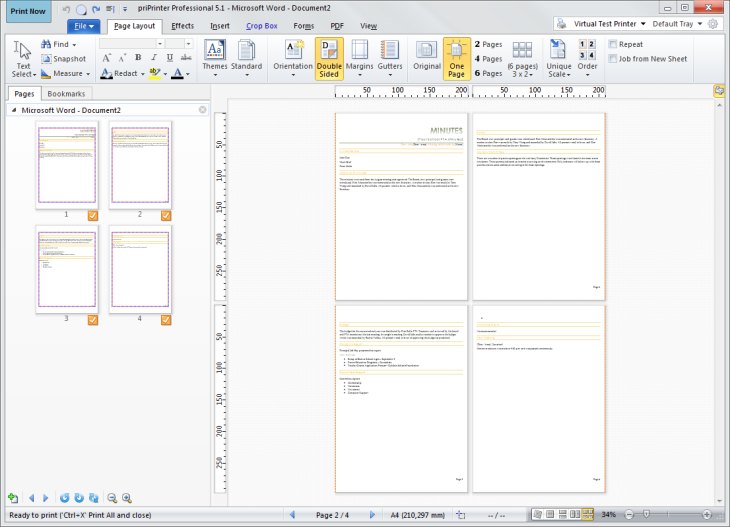Select the Orientation tool icon
The width and height of the screenshot is (730, 527).
(x=293, y=50)
